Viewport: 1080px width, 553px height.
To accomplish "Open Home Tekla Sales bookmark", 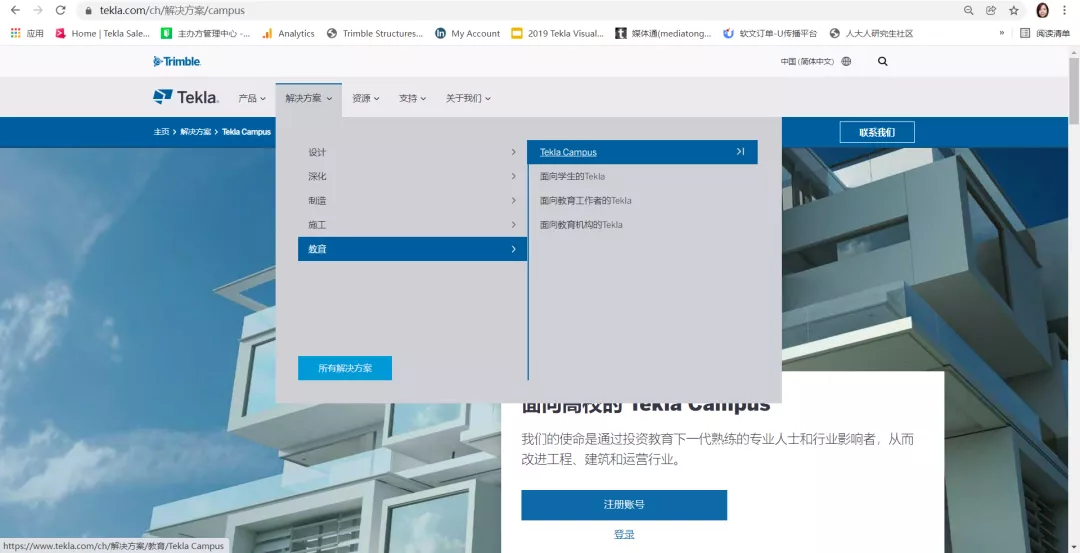I will 103,33.
